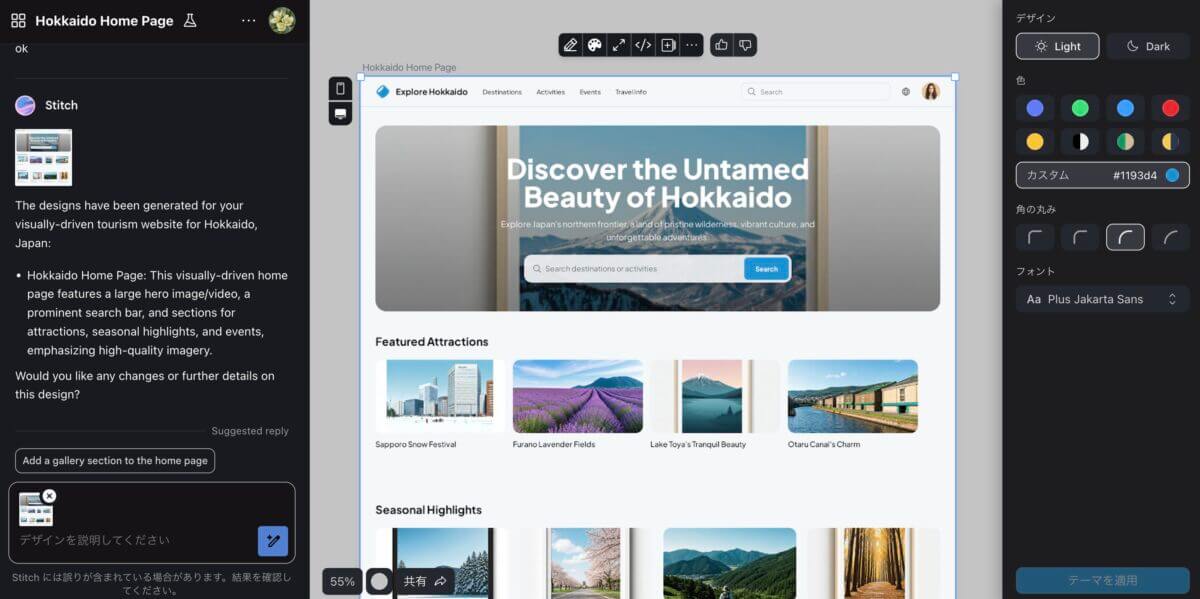Click the thumbs down feedback icon
1200x599 pixels.
(x=745, y=45)
